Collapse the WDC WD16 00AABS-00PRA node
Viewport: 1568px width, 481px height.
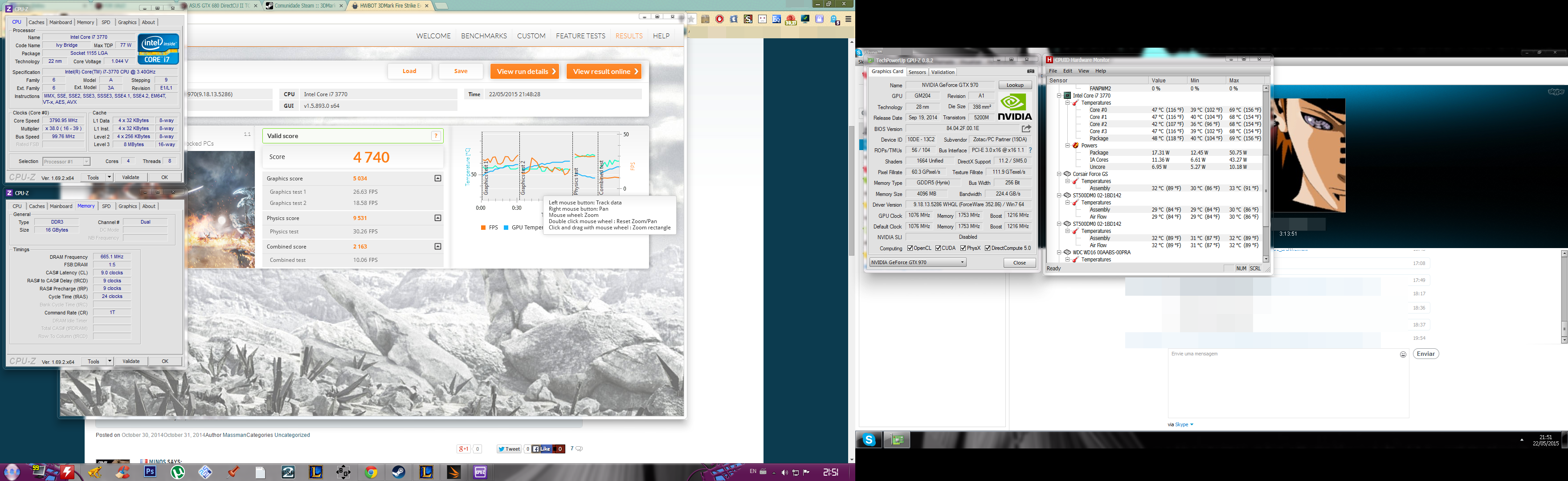pos(1059,252)
